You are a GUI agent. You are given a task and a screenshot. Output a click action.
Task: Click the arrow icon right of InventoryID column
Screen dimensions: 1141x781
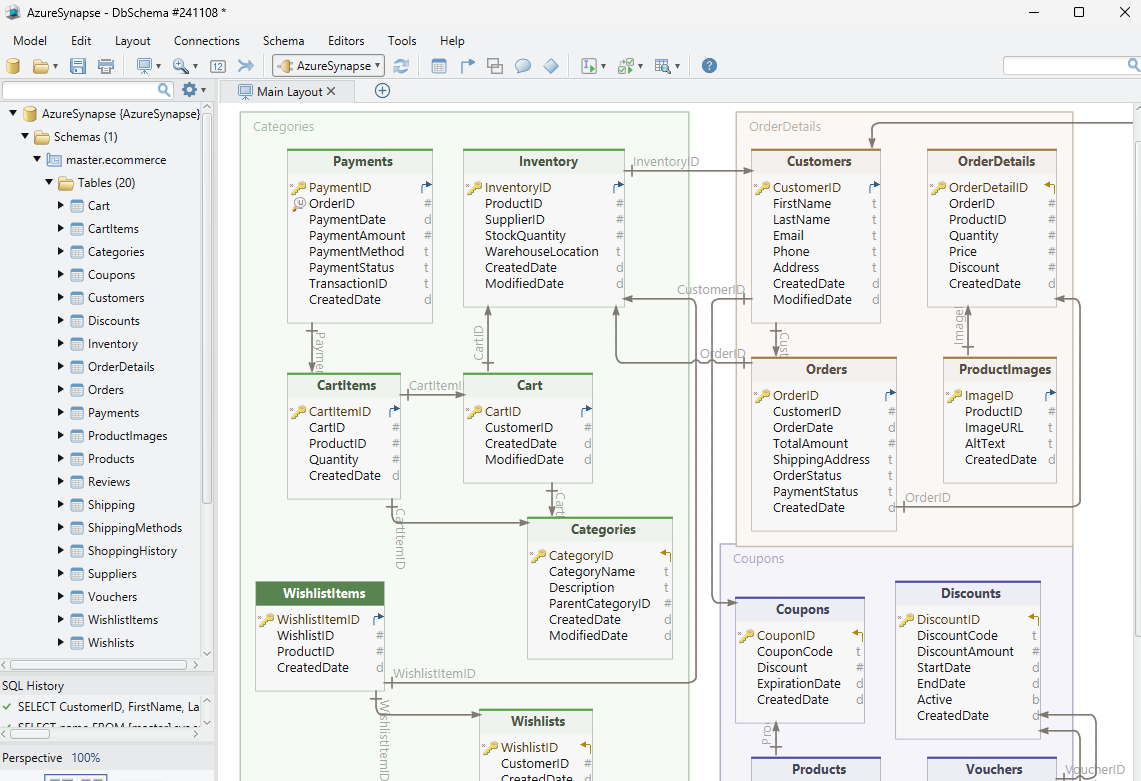pos(618,187)
